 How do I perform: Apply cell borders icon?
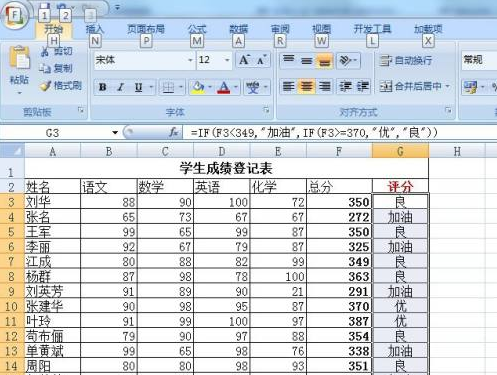(168, 88)
